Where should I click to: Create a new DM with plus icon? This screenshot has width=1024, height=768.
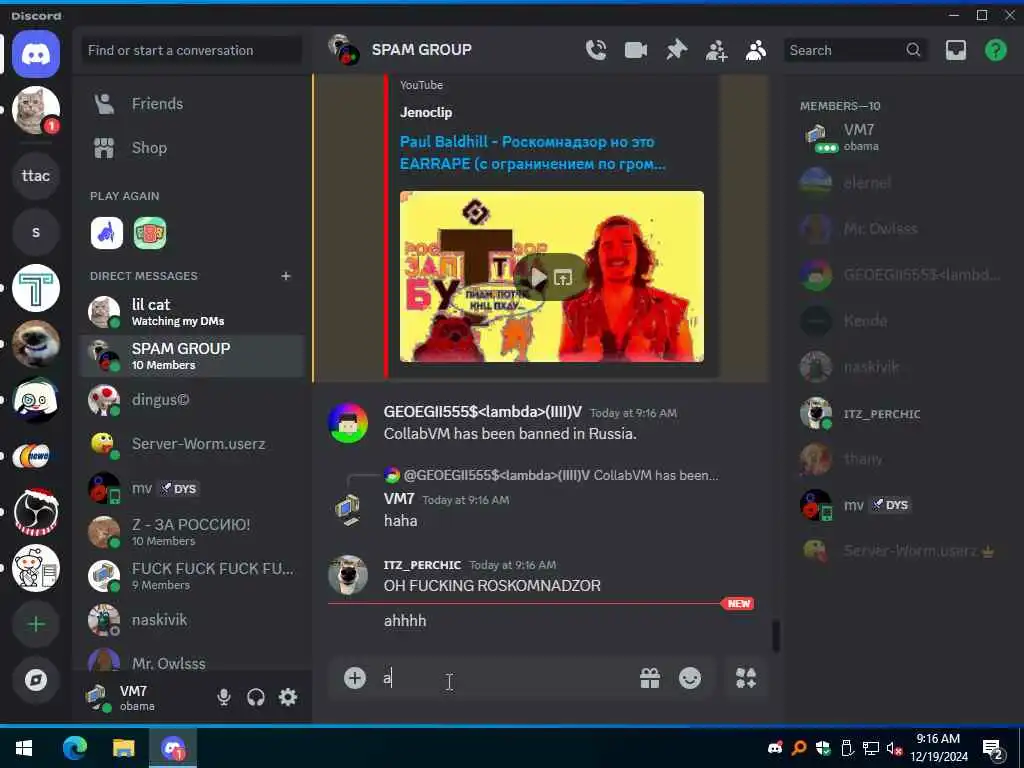tap(285, 276)
